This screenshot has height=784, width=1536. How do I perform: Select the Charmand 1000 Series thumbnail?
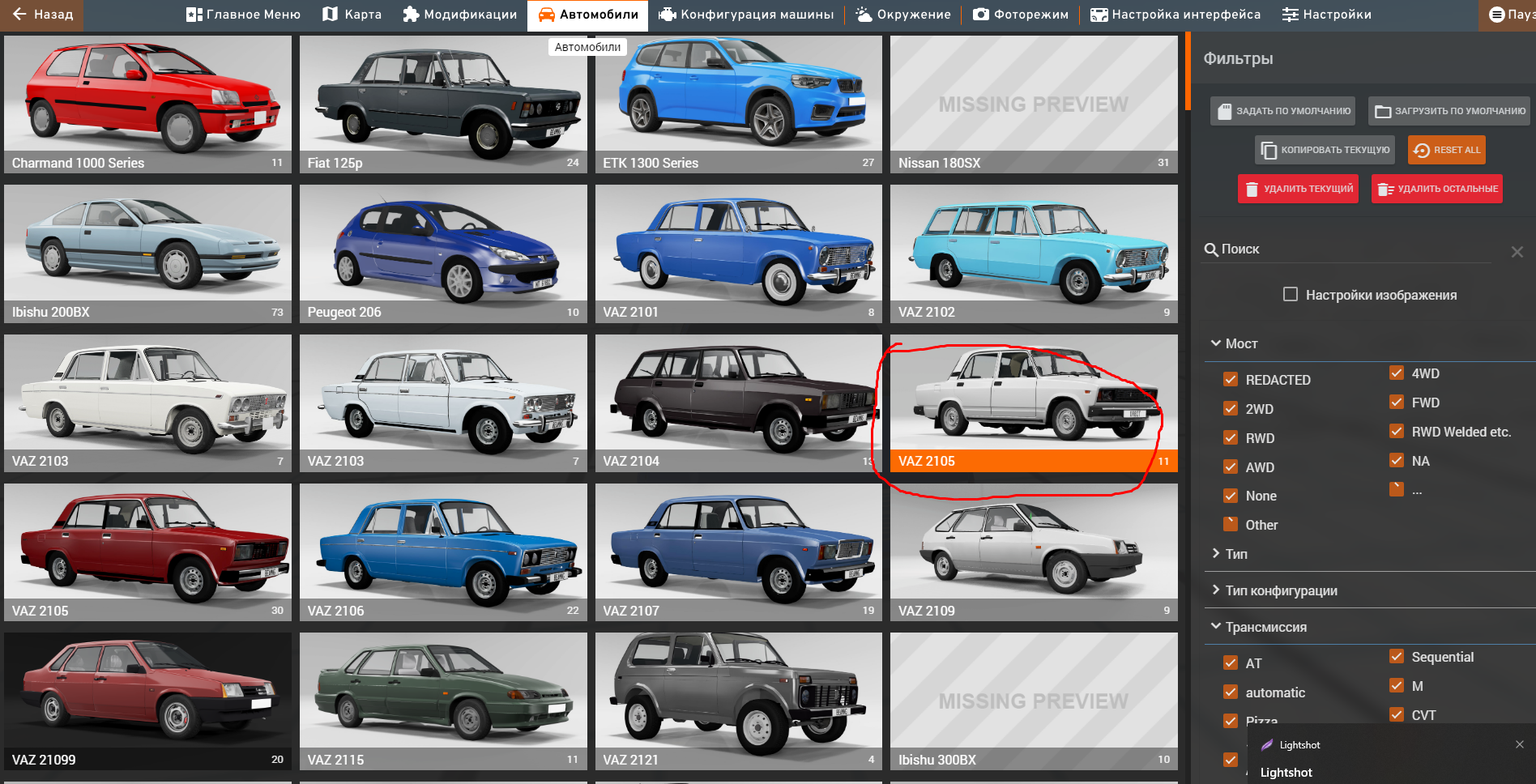(x=147, y=104)
